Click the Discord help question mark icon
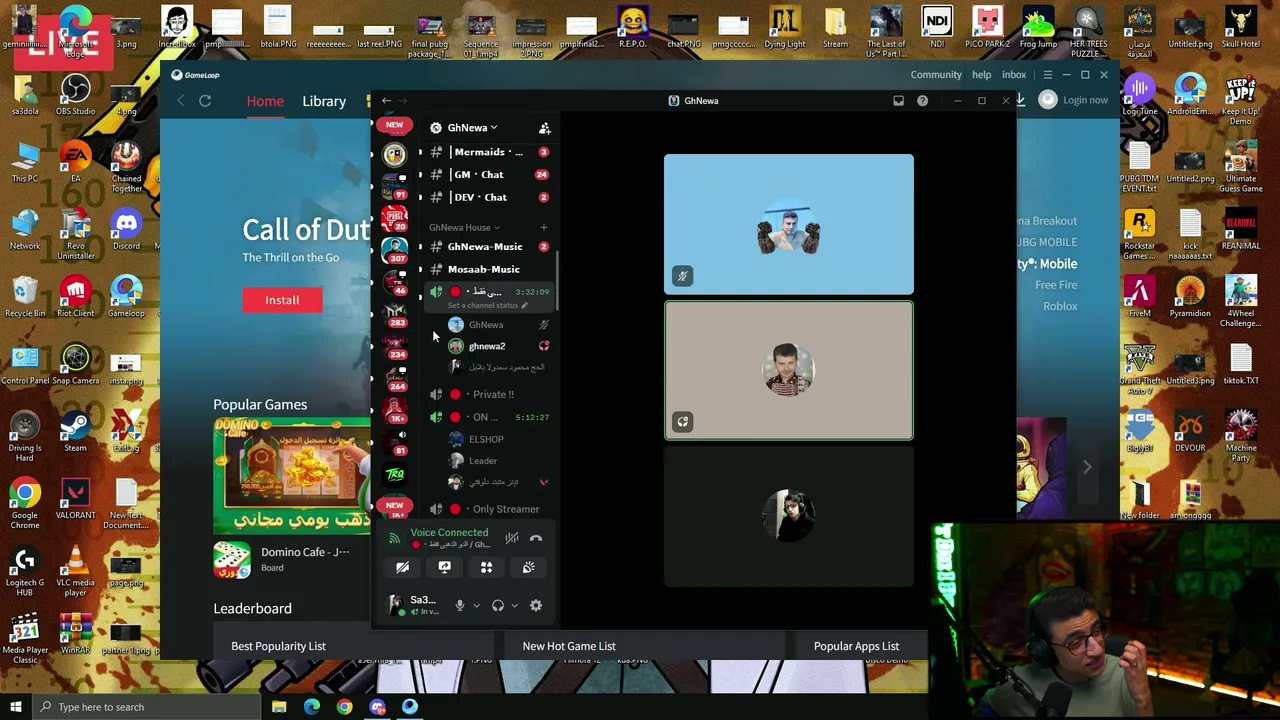The image size is (1280, 720). 922,101
